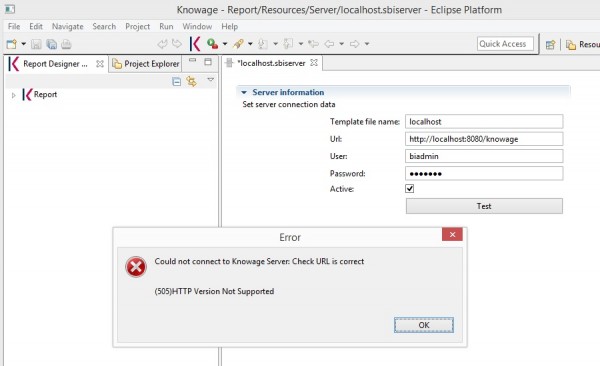This screenshot has width=600, height=366.
Task: Click the Collapse All icon
Action: tap(176, 82)
